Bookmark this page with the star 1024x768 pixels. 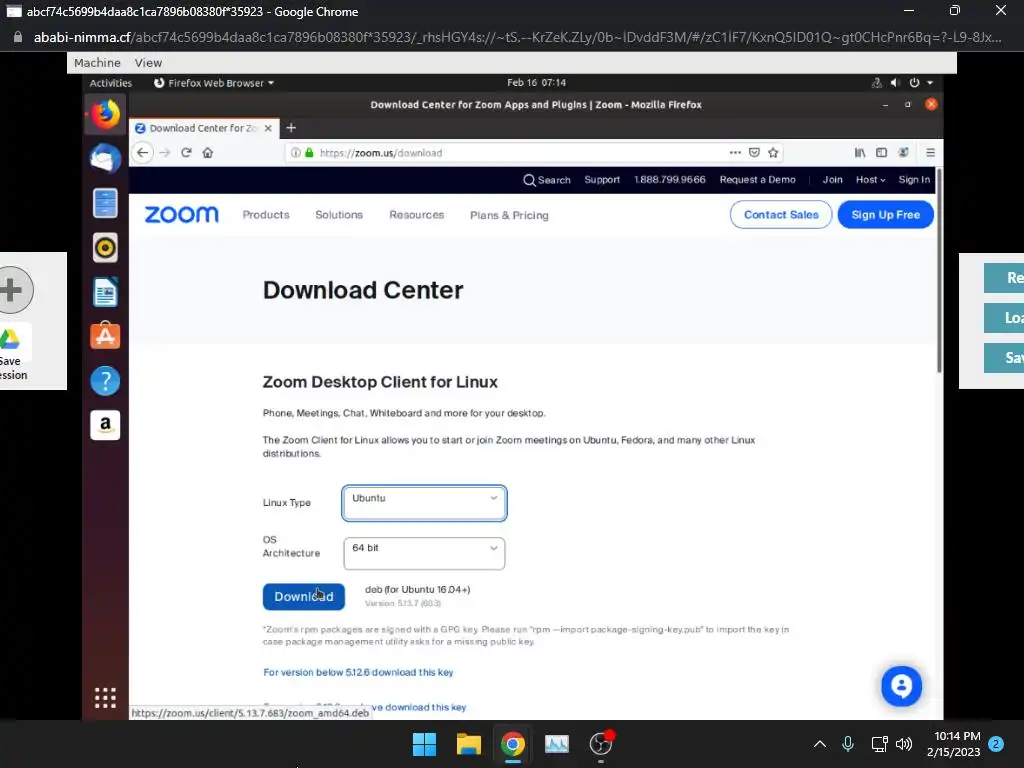(x=773, y=153)
